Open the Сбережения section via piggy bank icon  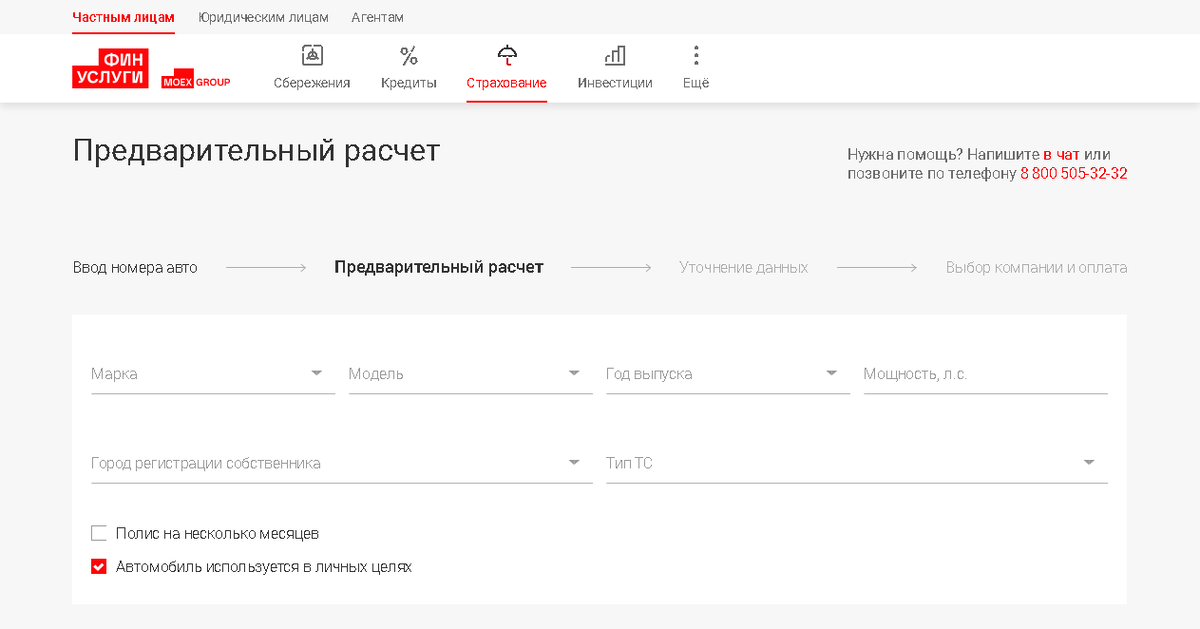coord(311,56)
